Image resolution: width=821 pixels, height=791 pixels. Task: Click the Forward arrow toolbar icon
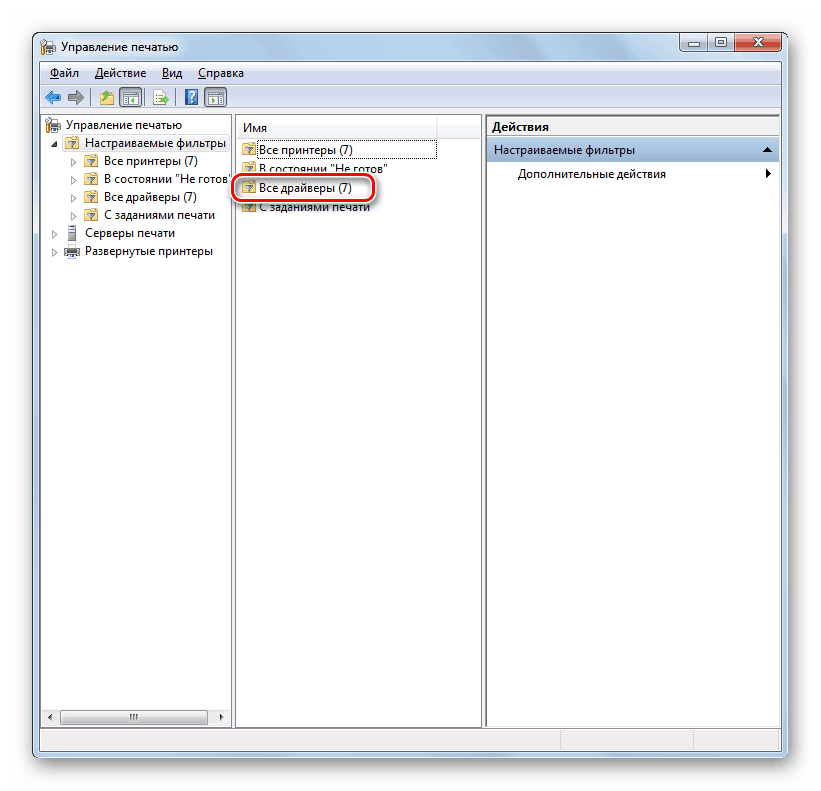[76, 97]
